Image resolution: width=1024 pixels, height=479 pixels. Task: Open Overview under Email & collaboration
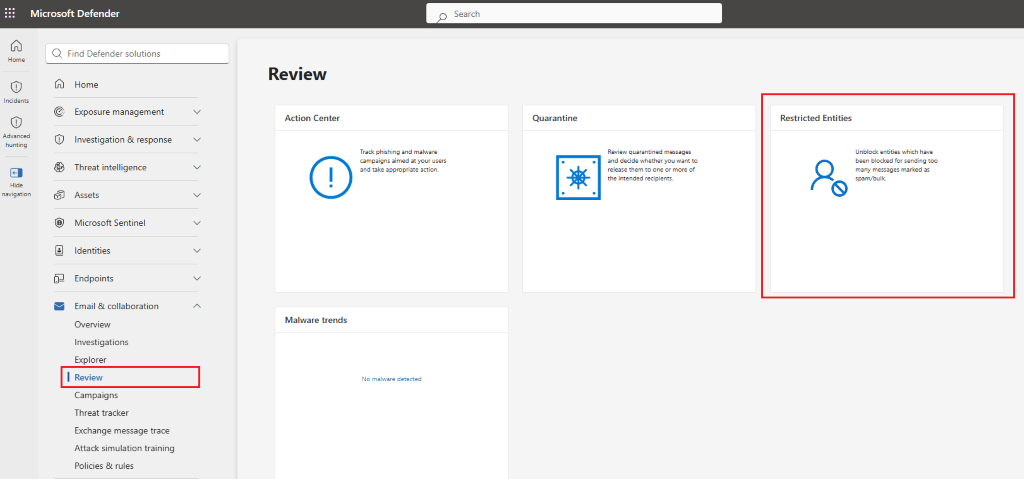(x=92, y=324)
